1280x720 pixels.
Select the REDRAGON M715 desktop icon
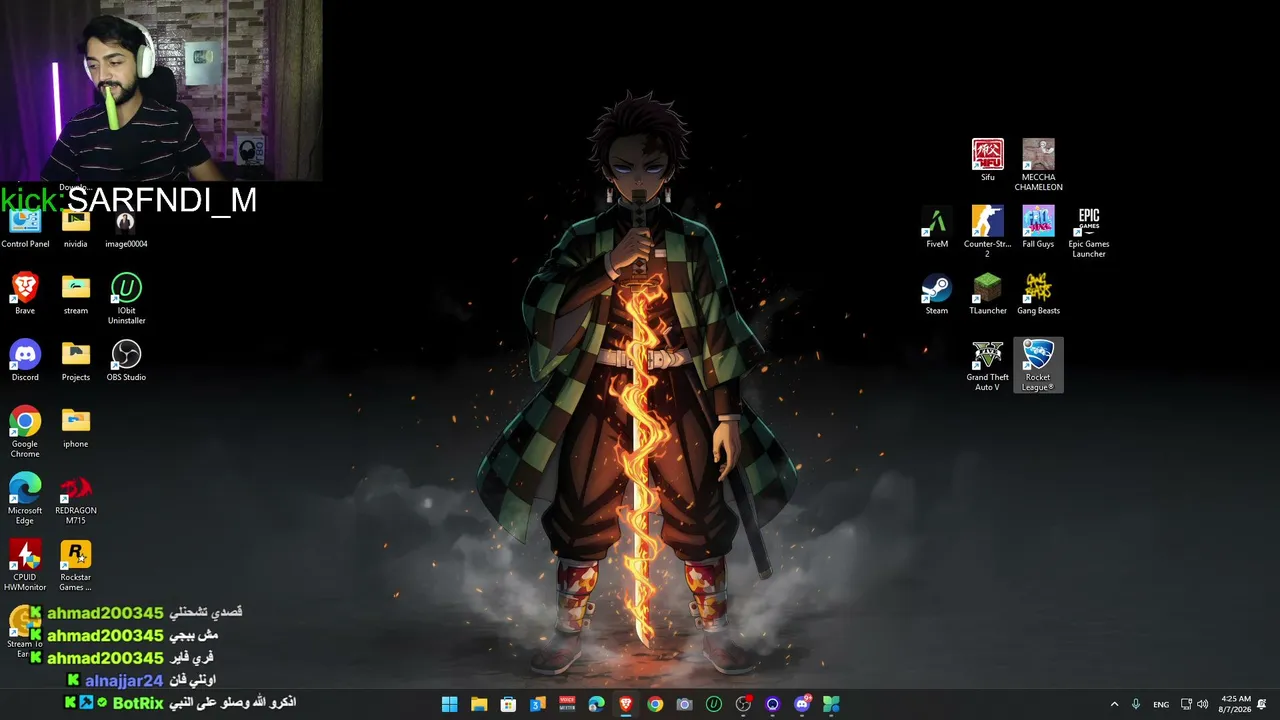(76, 499)
